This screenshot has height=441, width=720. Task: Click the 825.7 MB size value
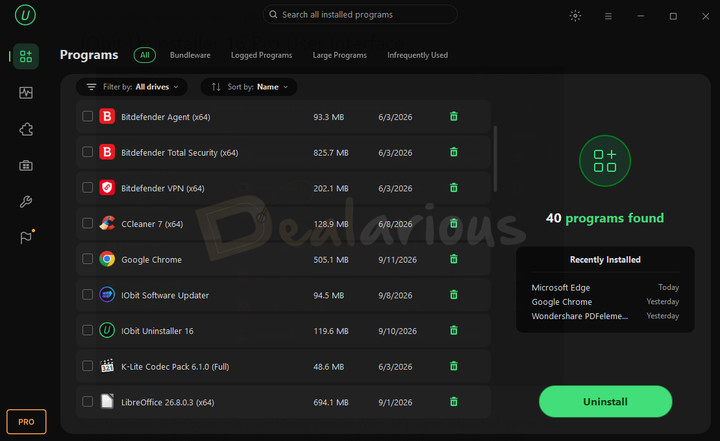(x=331, y=153)
